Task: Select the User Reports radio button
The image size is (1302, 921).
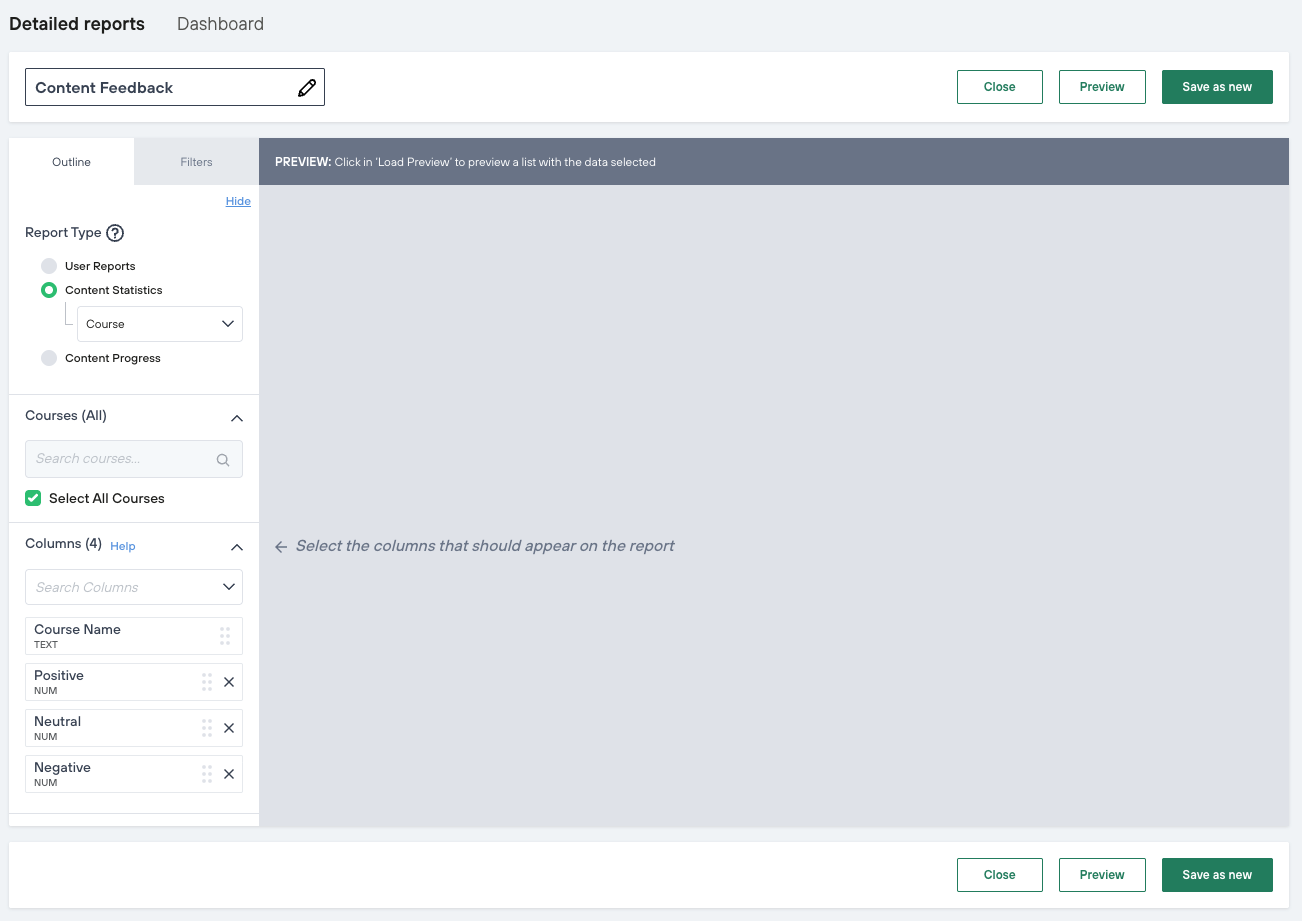Action: (49, 266)
